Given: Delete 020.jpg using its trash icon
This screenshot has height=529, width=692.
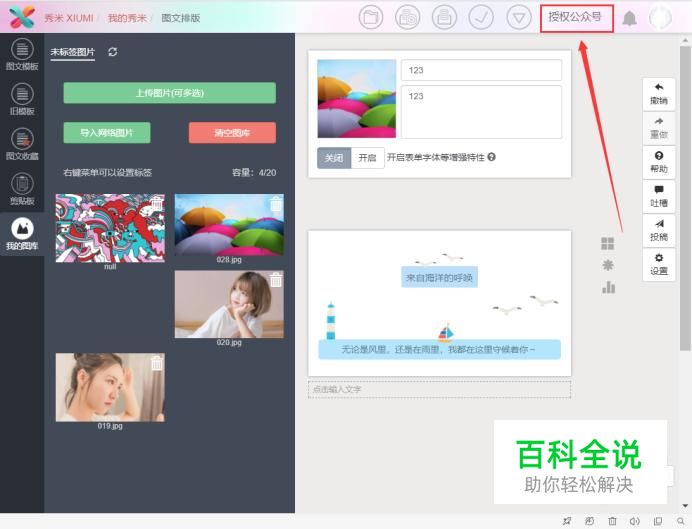Looking at the screenshot, I should pyautogui.click(x=276, y=280).
